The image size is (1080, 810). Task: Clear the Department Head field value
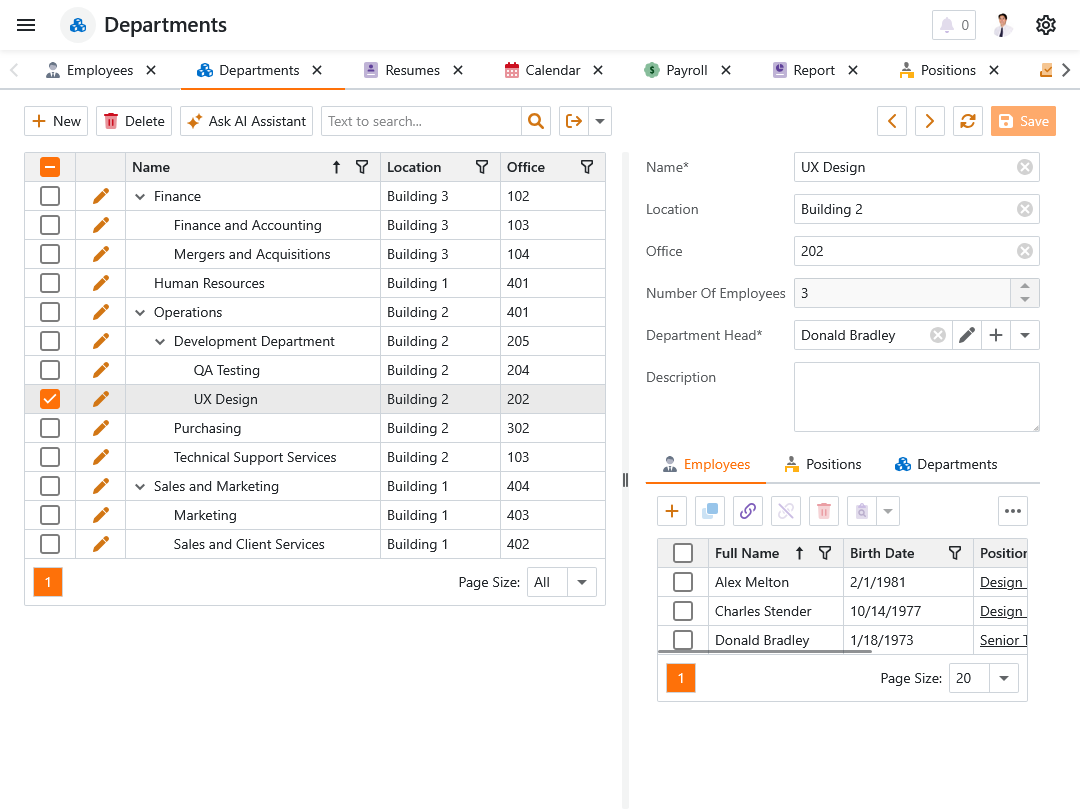pyautogui.click(x=937, y=335)
